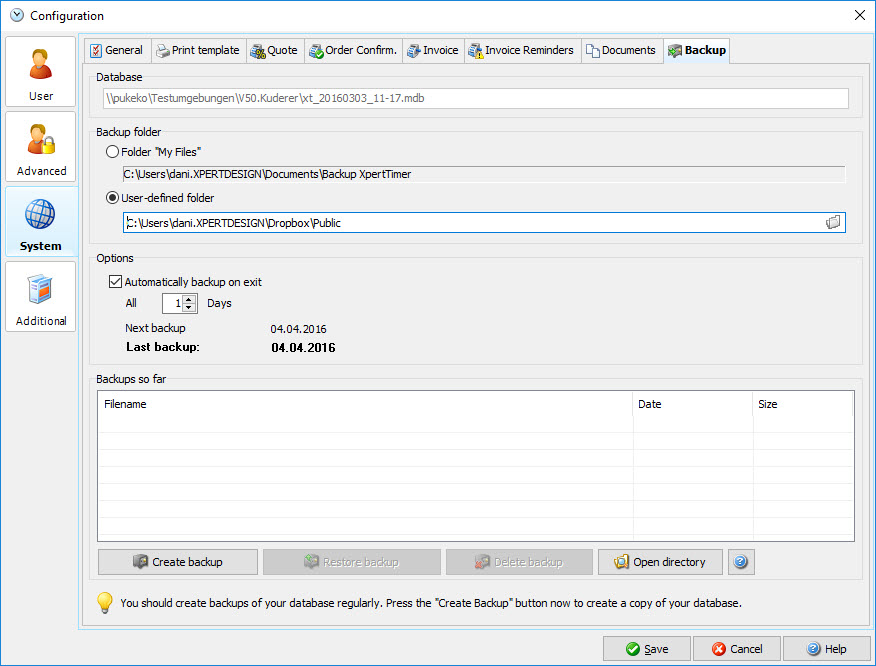Screen dimensions: 876x666
Task: Disable Automatically backup on exit
Action: [x=115, y=281]
